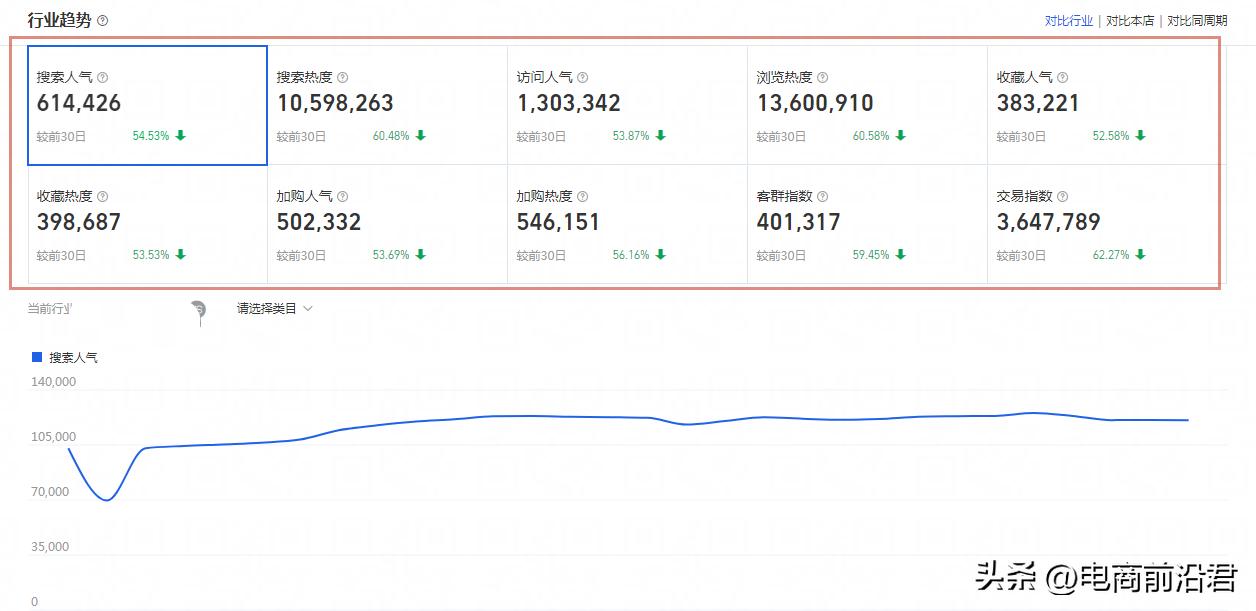This screenshot has height=611, width=1256.
Task: Click help icon beside 搜索热度 label
Action: (343, 77)
